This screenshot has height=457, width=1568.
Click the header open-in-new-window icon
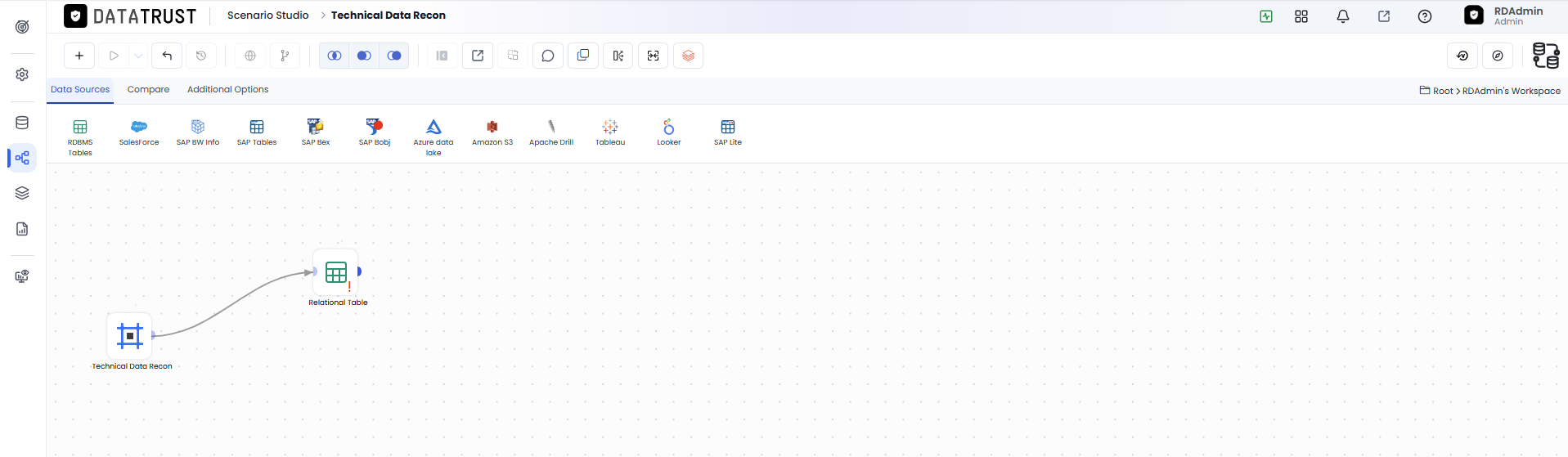click(x=1384, y=16)
